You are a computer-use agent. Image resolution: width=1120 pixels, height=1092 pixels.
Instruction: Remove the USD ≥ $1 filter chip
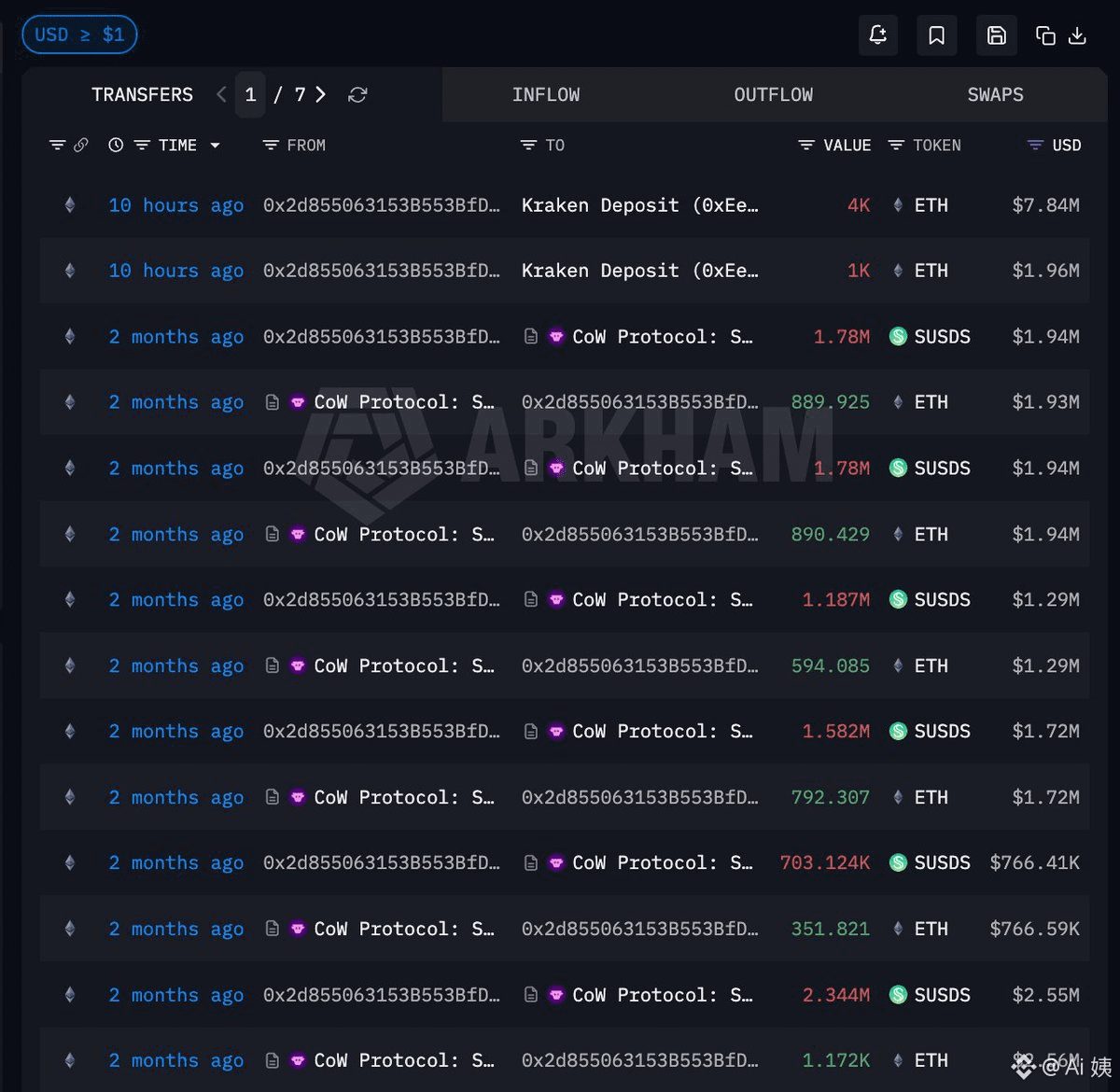pos(79,35)
